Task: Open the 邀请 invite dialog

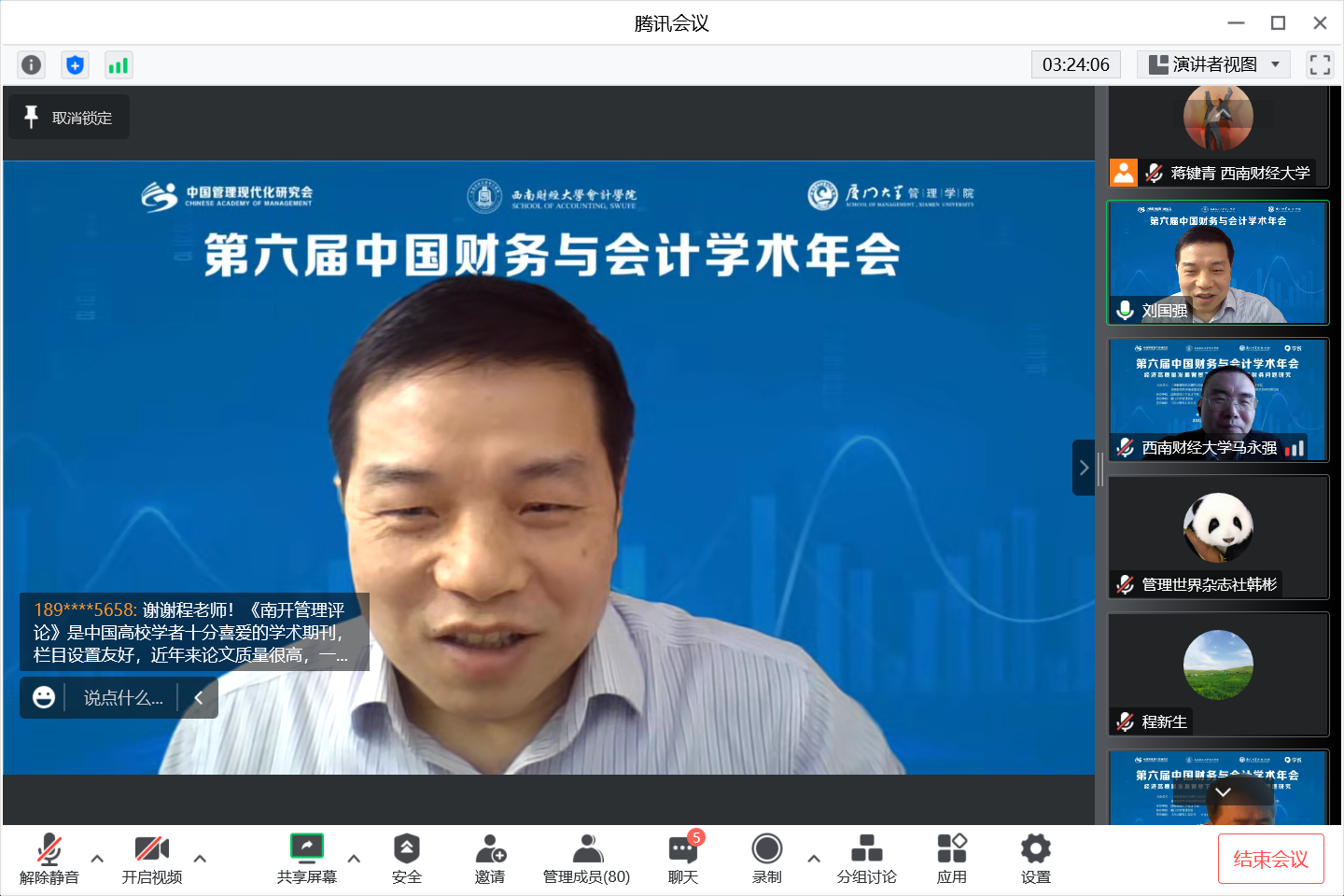Action: coord(490,859)
